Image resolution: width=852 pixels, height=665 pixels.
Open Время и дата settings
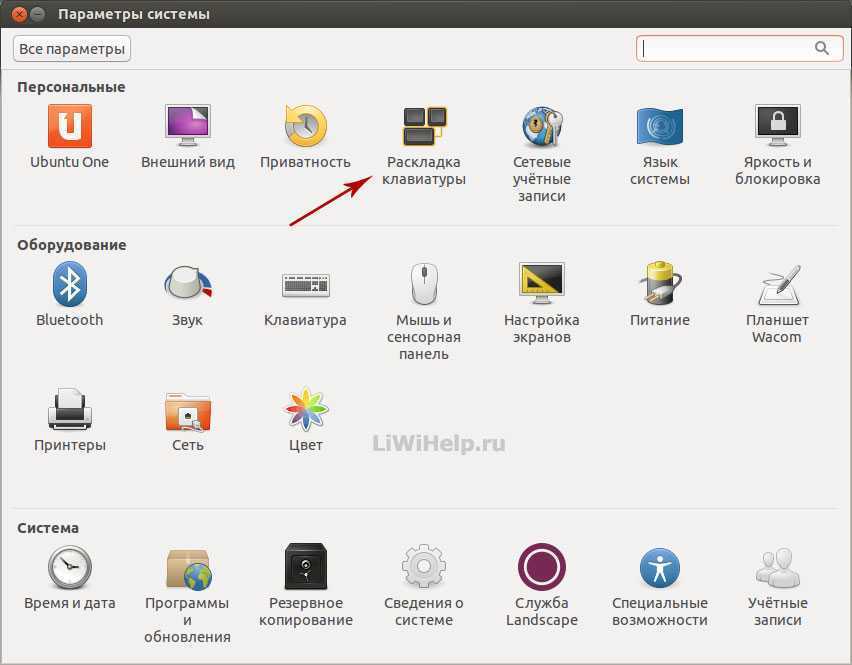pos(69,569)
